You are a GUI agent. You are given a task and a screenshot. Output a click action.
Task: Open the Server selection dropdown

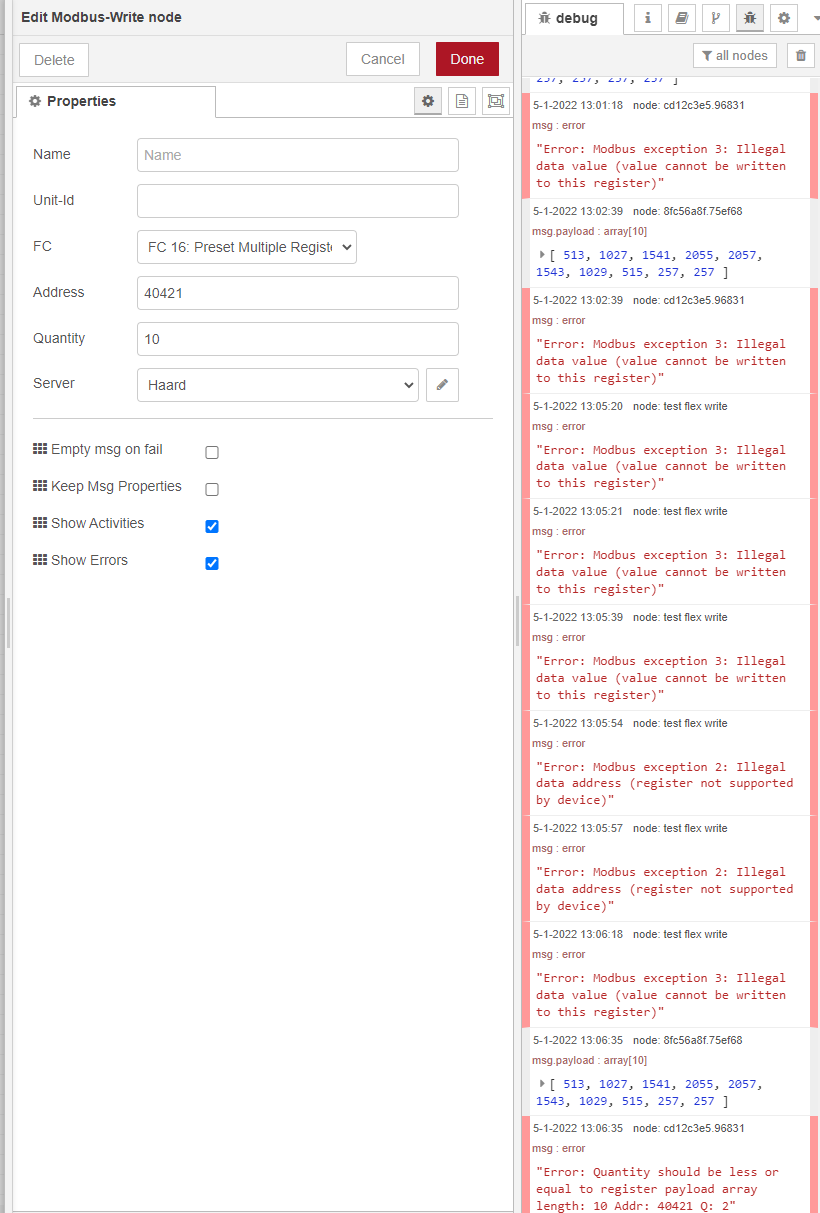[277, 384]
